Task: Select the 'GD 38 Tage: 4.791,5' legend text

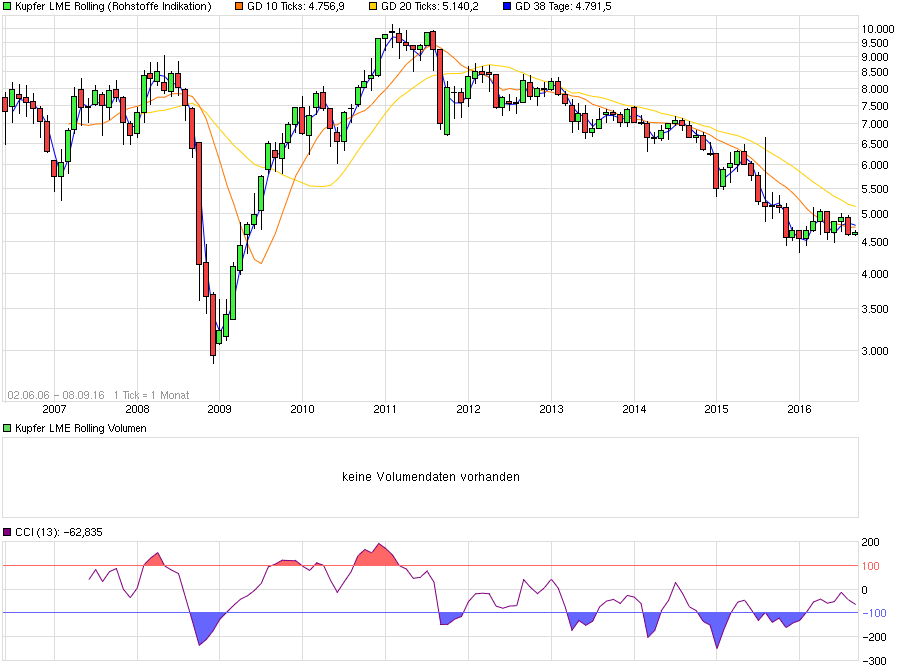Action: (563, 7)
